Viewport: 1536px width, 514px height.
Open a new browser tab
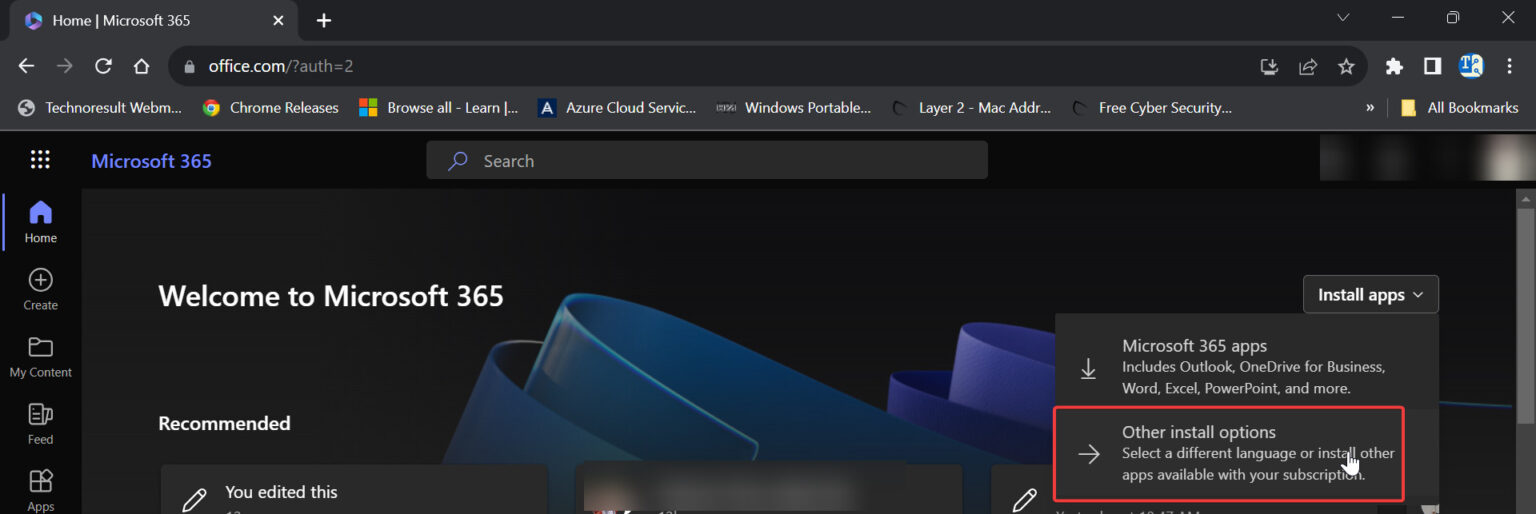click(323, 21)
